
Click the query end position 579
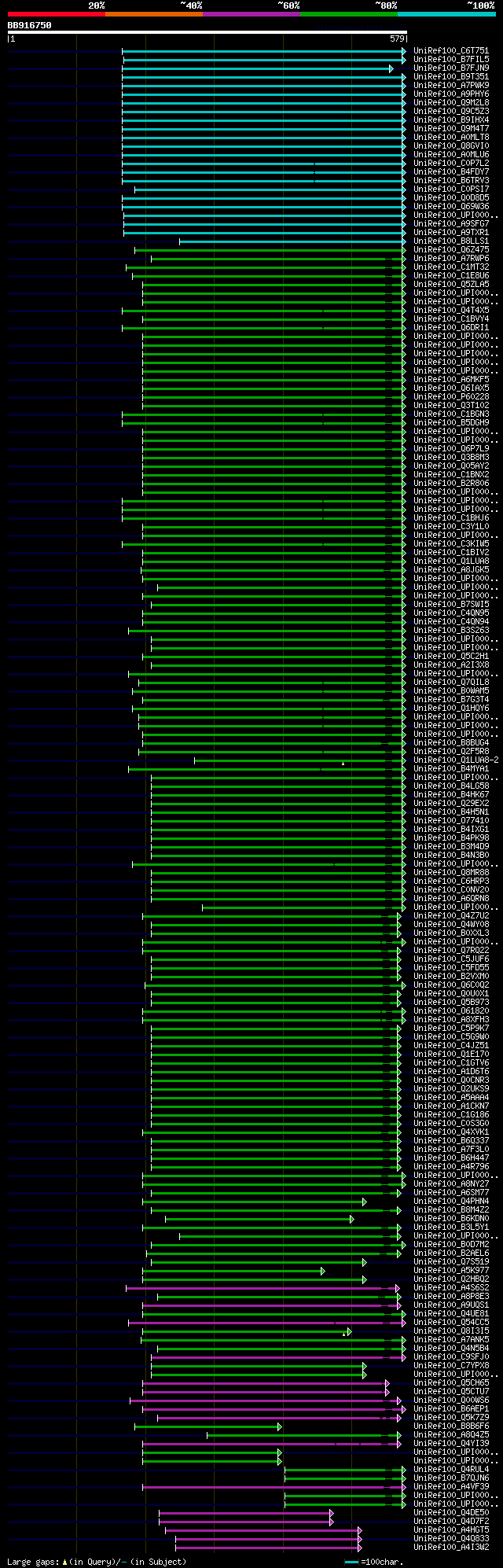point(397,39)
